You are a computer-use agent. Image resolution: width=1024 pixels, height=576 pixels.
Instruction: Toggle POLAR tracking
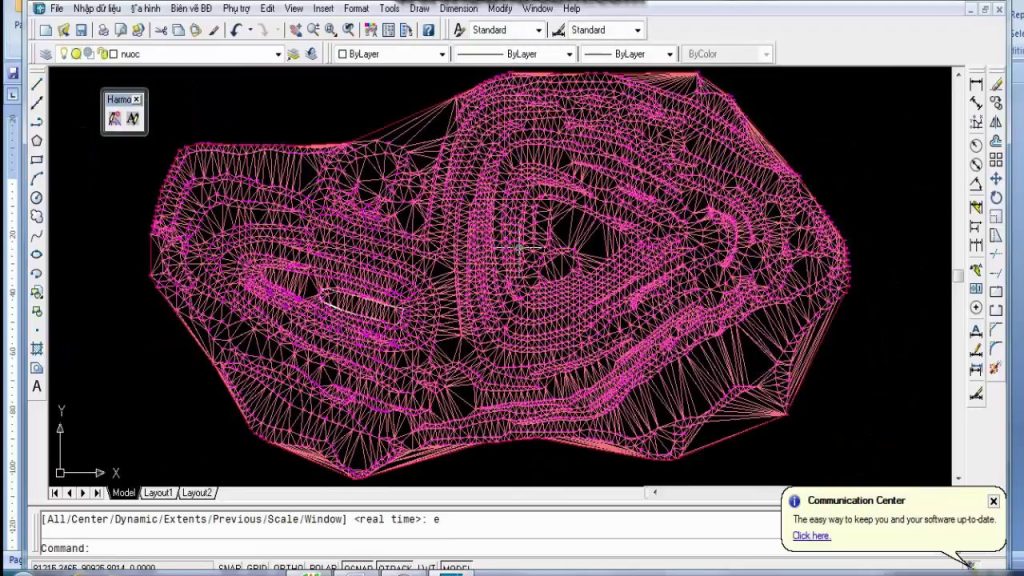[x=323, y=568]
